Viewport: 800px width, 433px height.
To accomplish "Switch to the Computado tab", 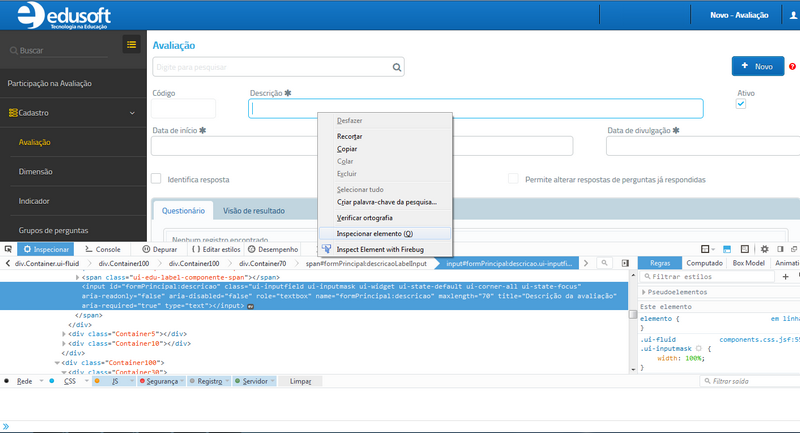I will pos(704,263).
